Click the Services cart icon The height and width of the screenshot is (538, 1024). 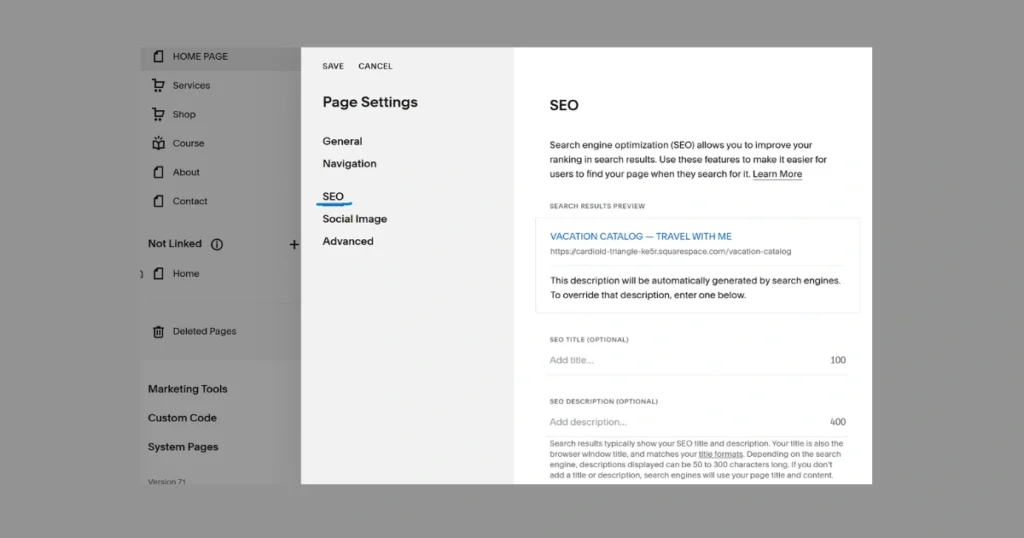coord(158,86)
